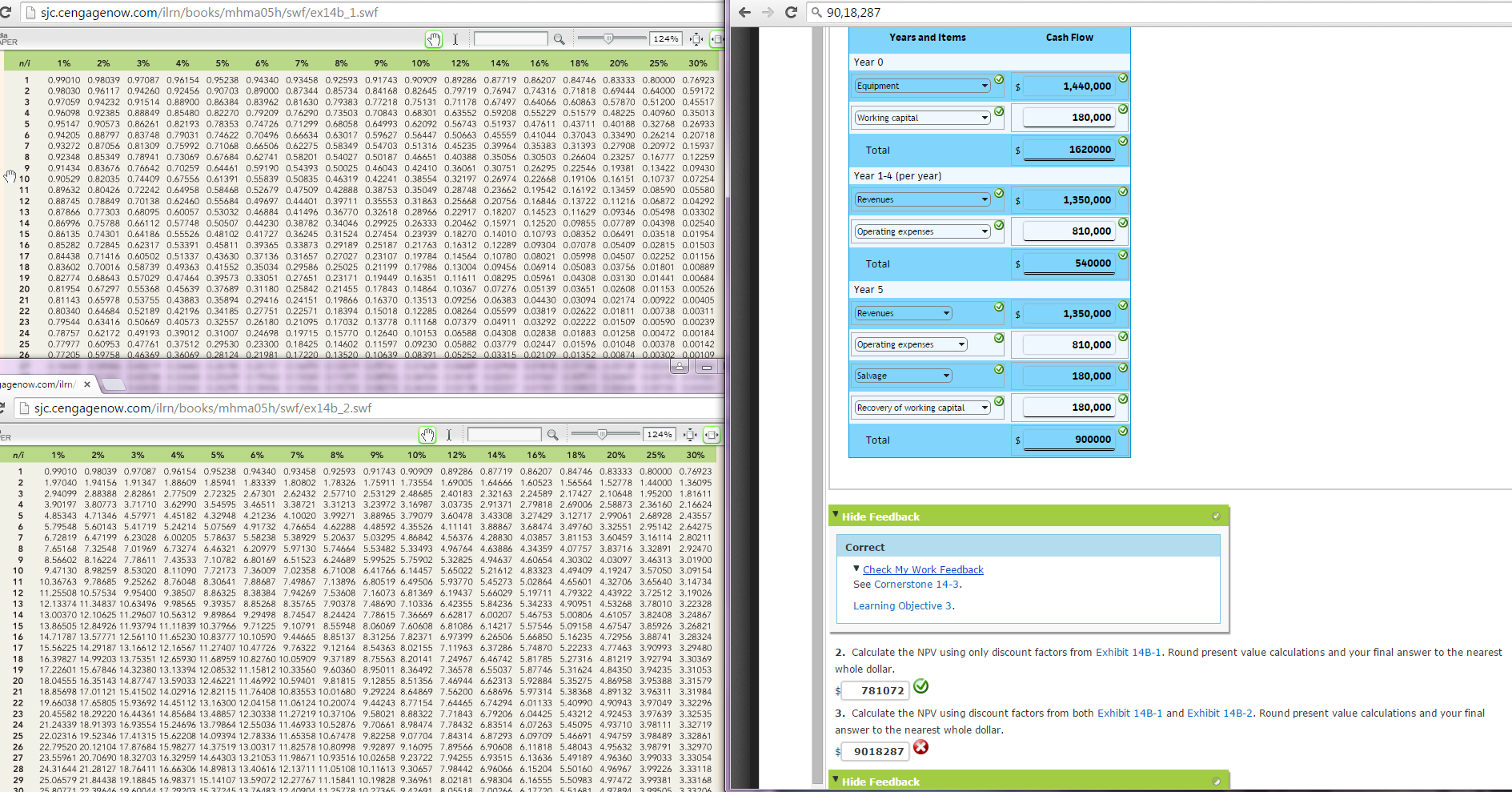Click the search magnifier in ex14b_1 viewer toolbar
The height and width of the screenshot is (792, 1512).
pos(559,39)
